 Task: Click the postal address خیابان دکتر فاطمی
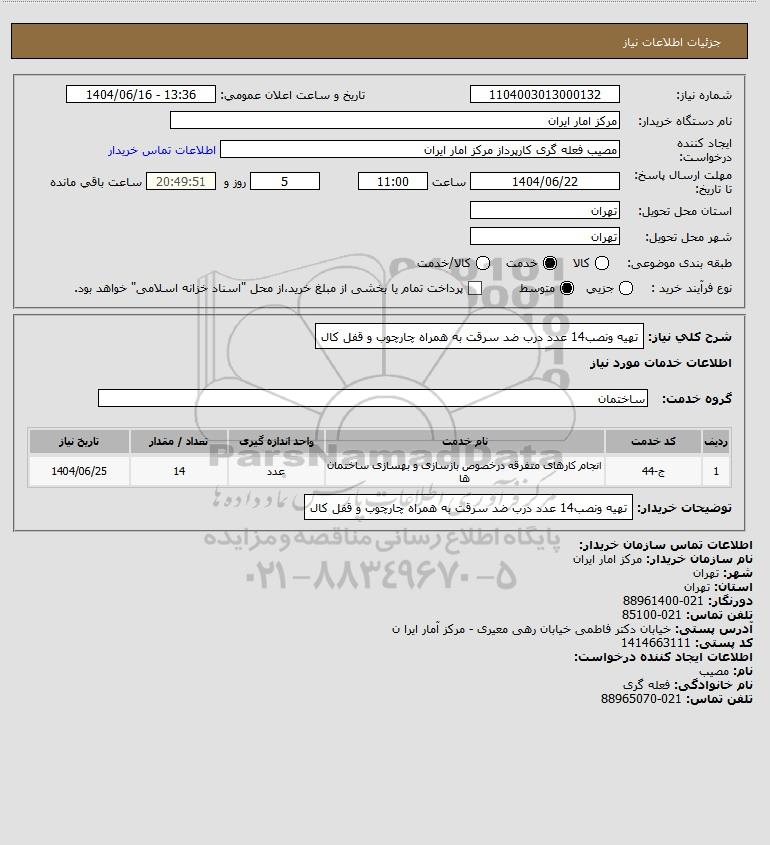531,629
